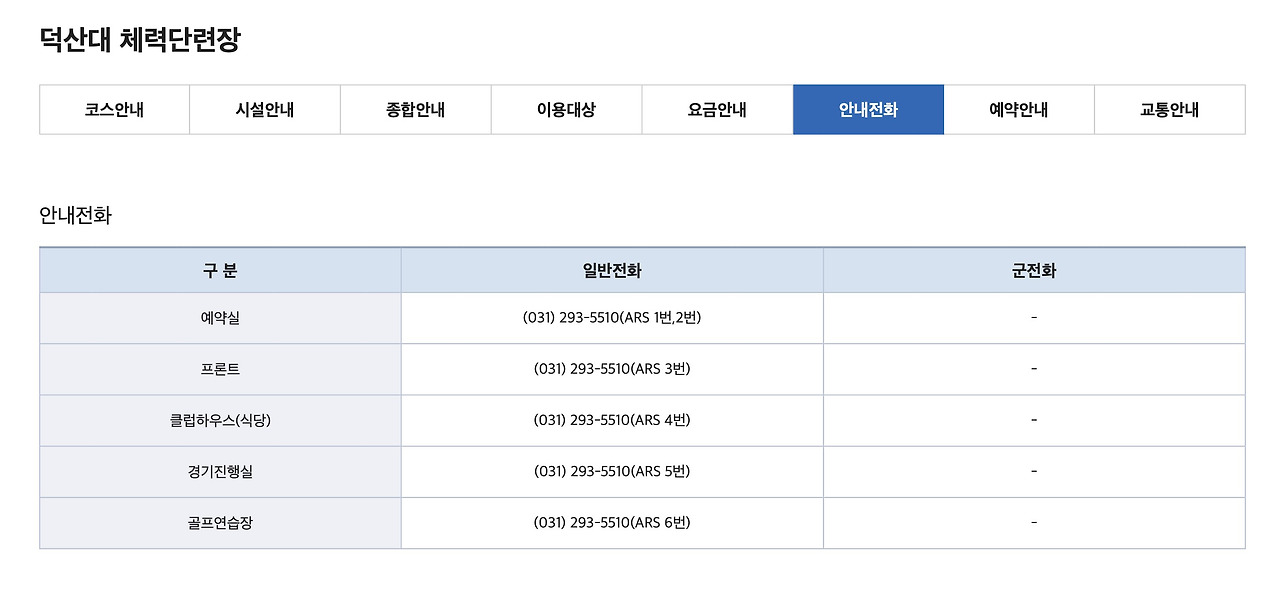Select the 골프연습장 ARS 6번 phone number
This screenshot has width=1280, height=606.
(x=611, y=522)
